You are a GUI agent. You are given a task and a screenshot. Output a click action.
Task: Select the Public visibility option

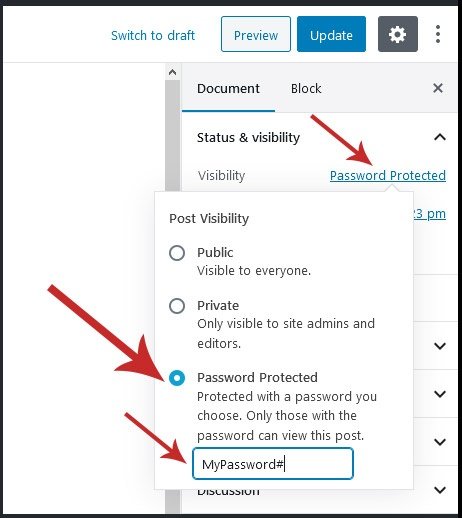click(177, 253)
